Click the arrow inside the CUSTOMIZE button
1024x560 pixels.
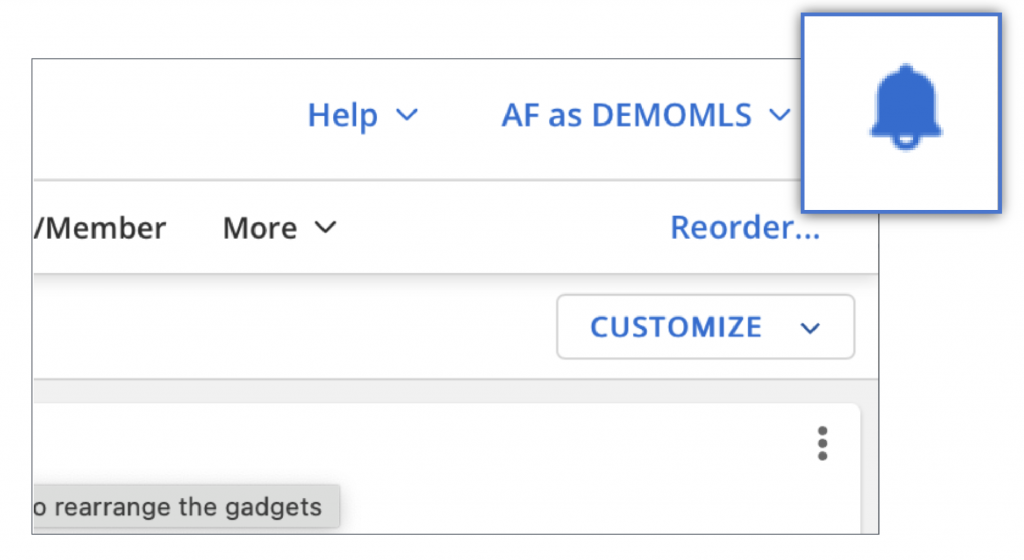tap(810, 328)
